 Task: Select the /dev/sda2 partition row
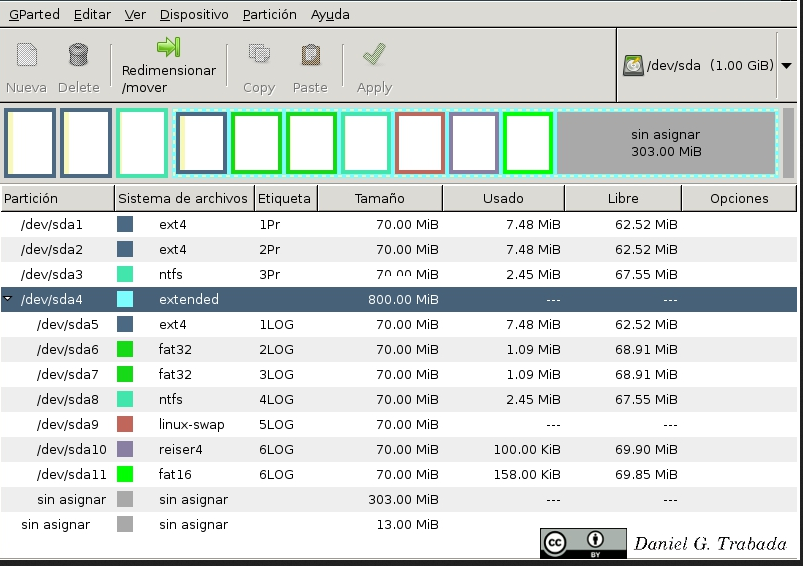(x=398, y=249)
